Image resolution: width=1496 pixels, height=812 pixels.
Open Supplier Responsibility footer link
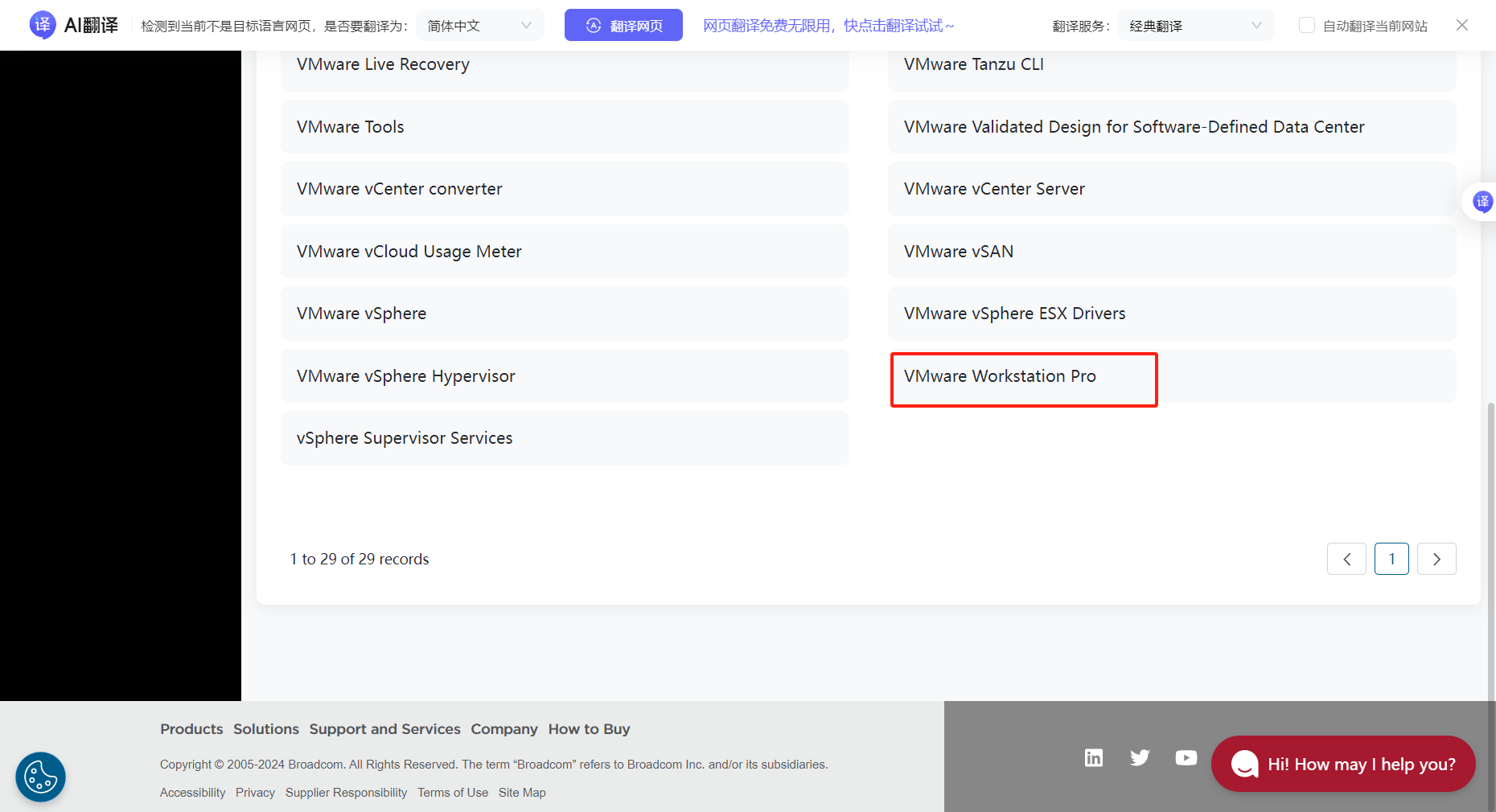[x=347, y=793]
